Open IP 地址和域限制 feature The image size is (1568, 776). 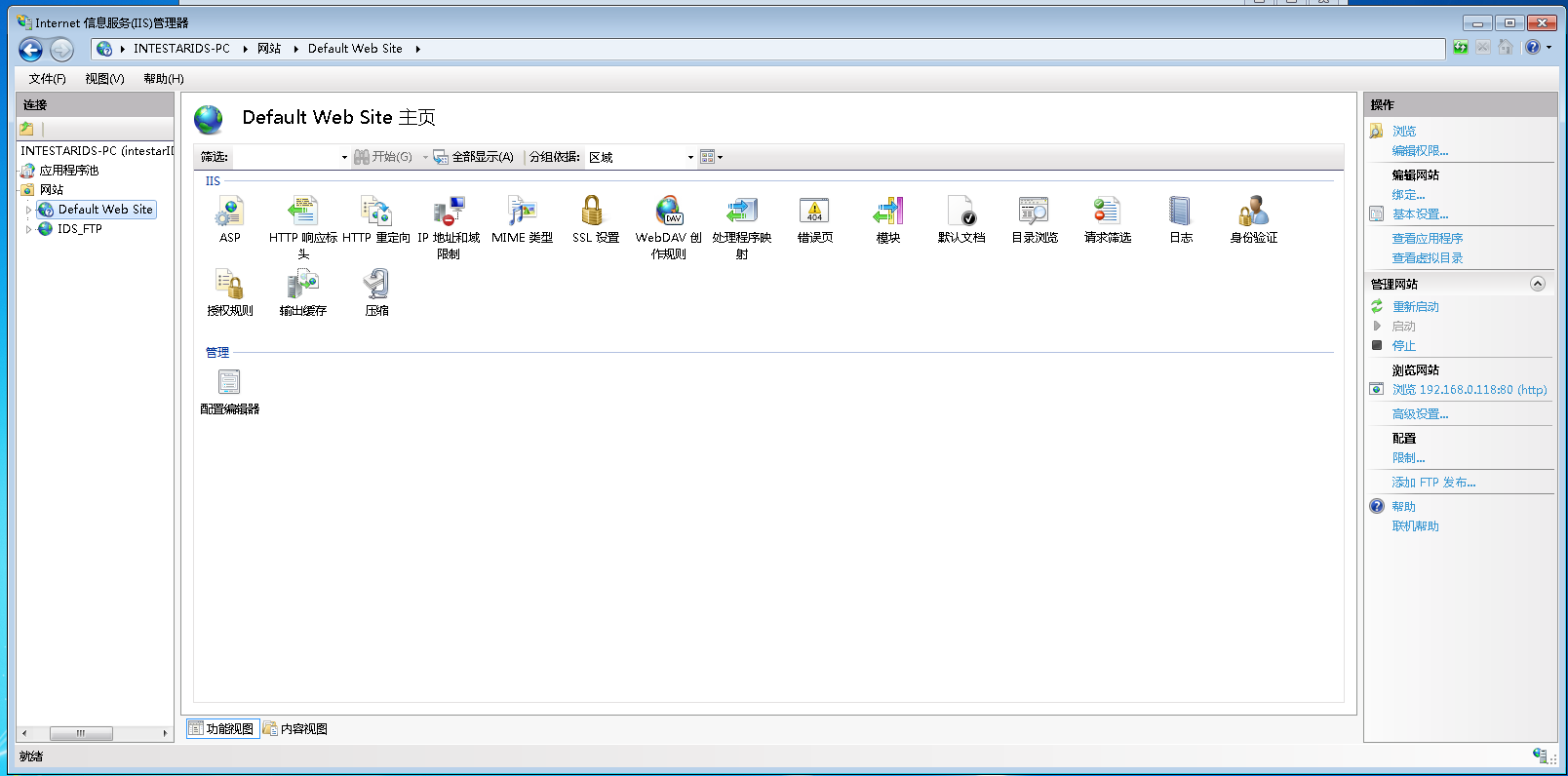click(x=449, y=226)
